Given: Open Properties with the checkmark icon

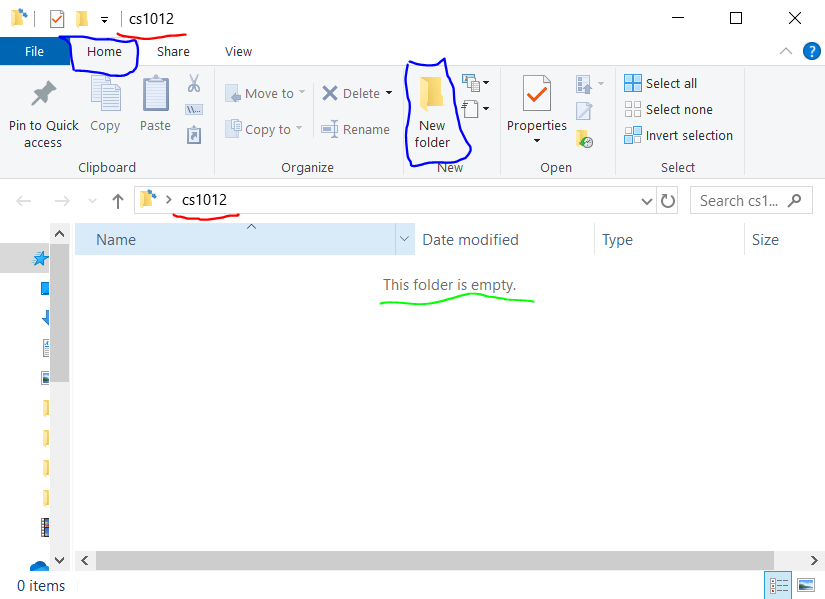Looking at the screenshot, I should tap(536, 96).
